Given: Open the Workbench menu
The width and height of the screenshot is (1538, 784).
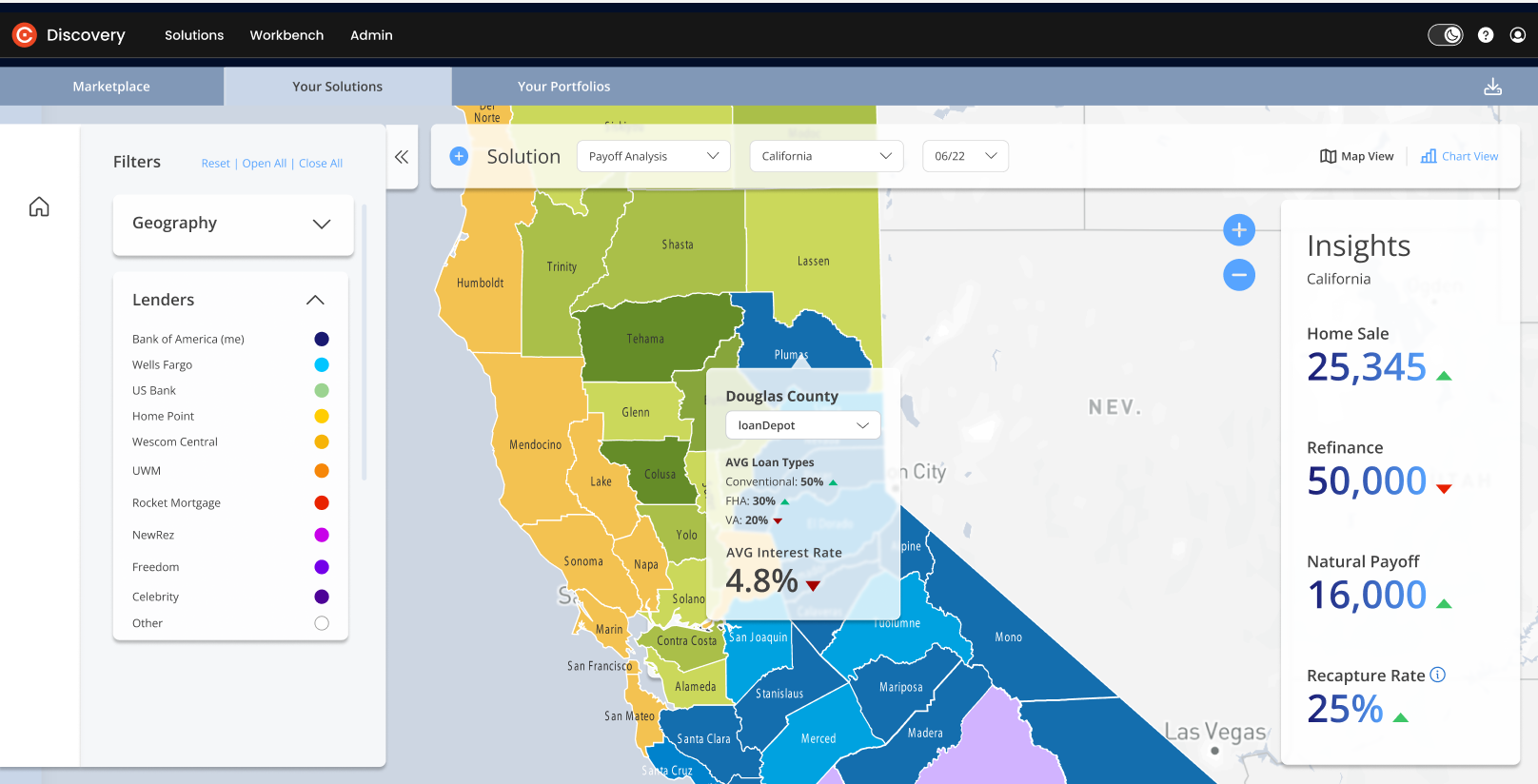Looking at the screenshot, I should click(286, 35).
